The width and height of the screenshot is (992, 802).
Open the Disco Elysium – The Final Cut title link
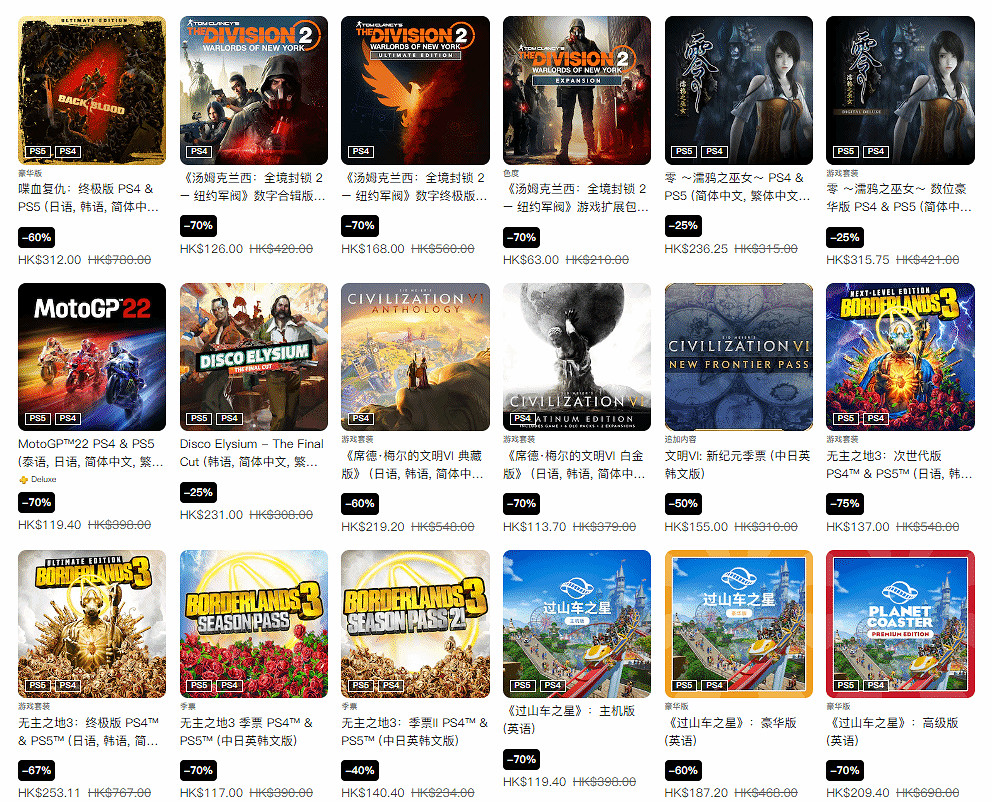(x=252, y=453)
